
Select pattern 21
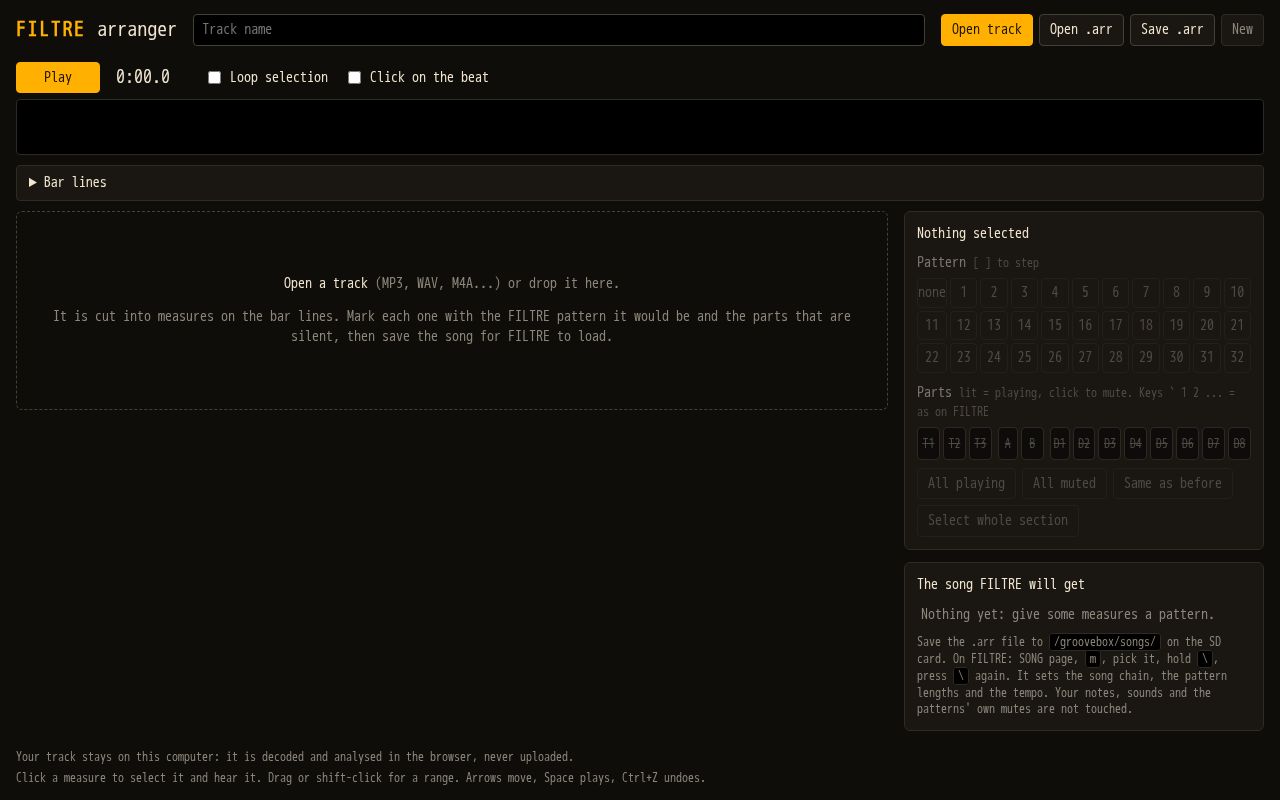coord(1237,325)
